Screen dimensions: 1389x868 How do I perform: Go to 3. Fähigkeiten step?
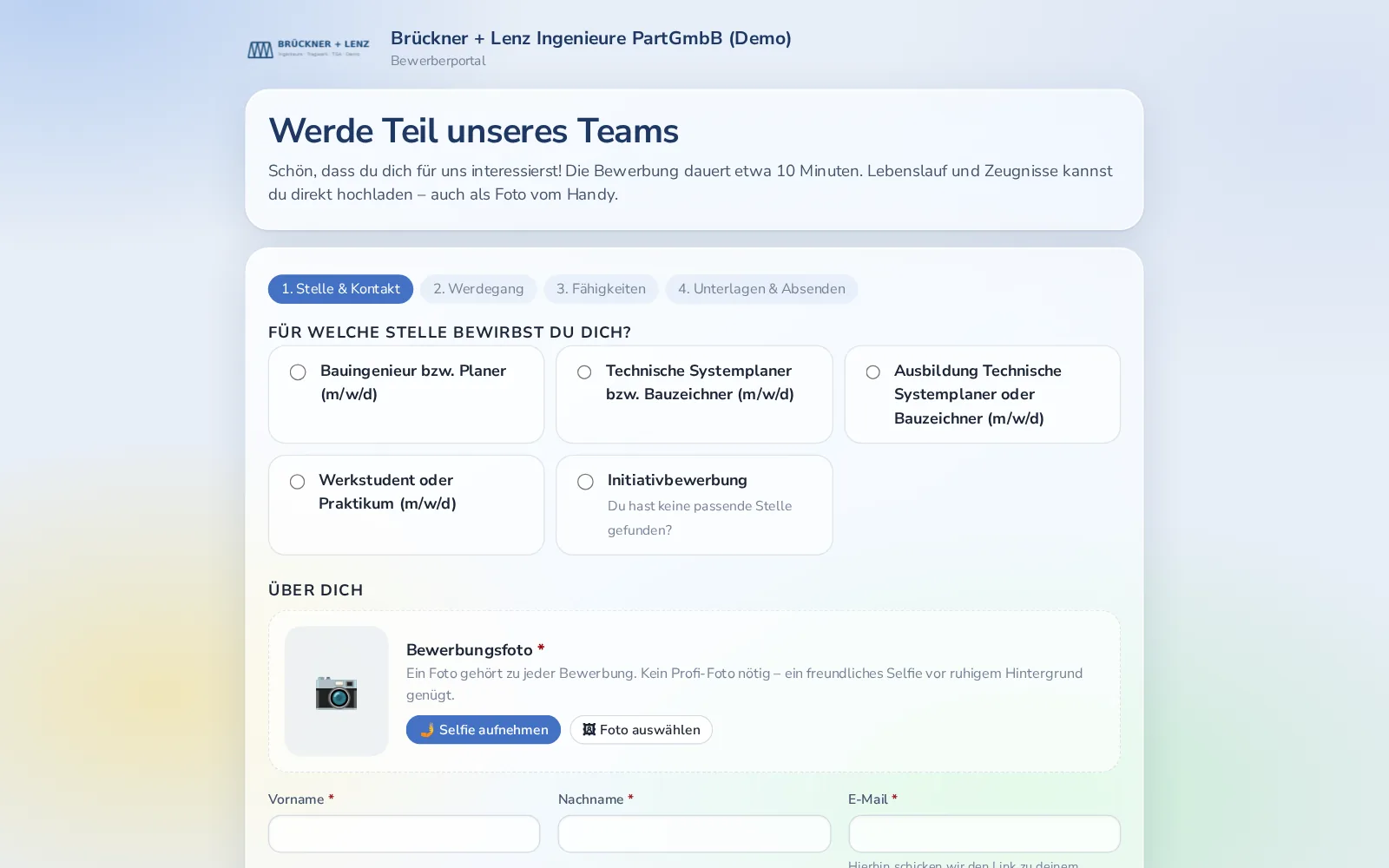pos(601,289)
